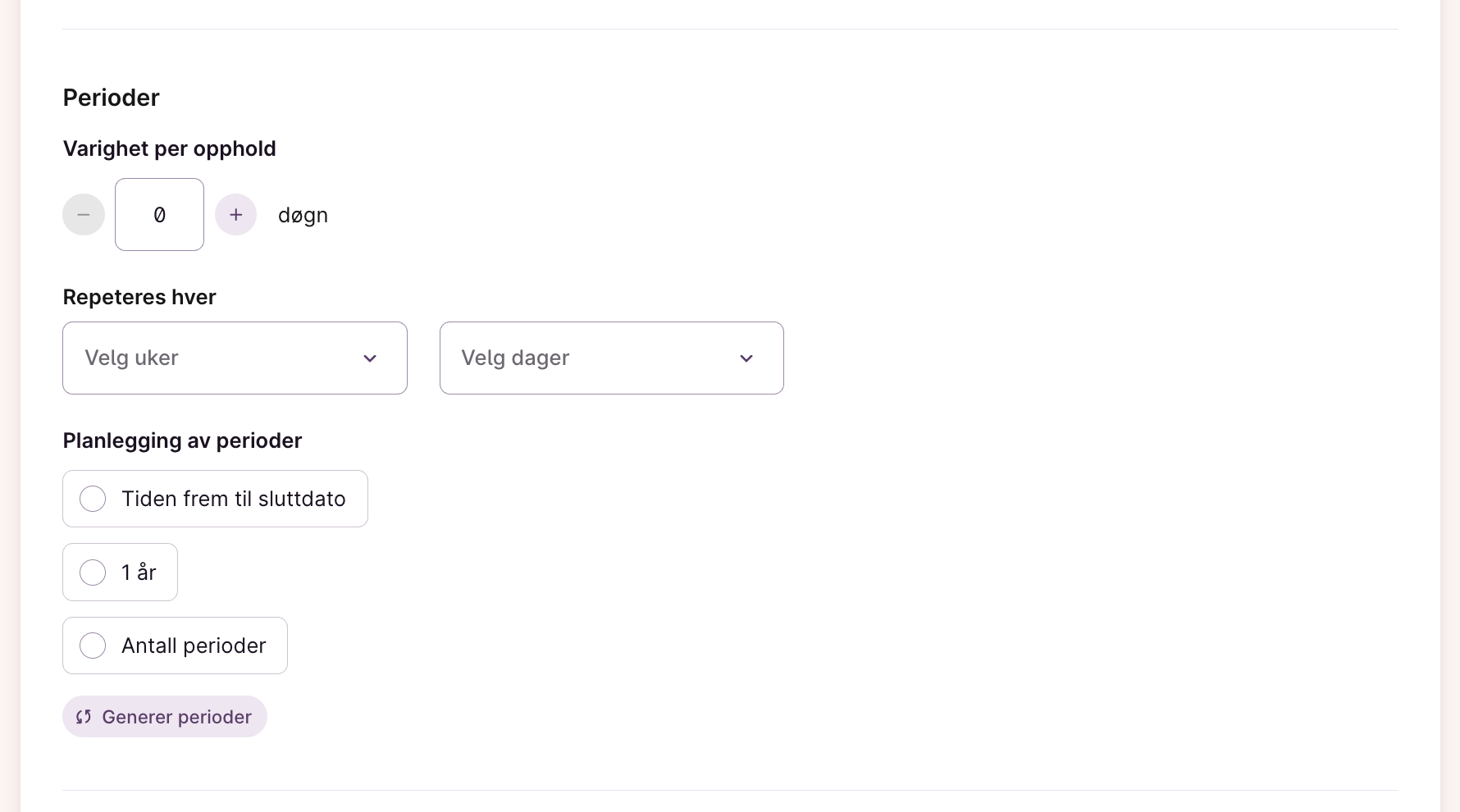
Task: Click the chevron arrow in Velg dager
Action: tap(746, 358)
